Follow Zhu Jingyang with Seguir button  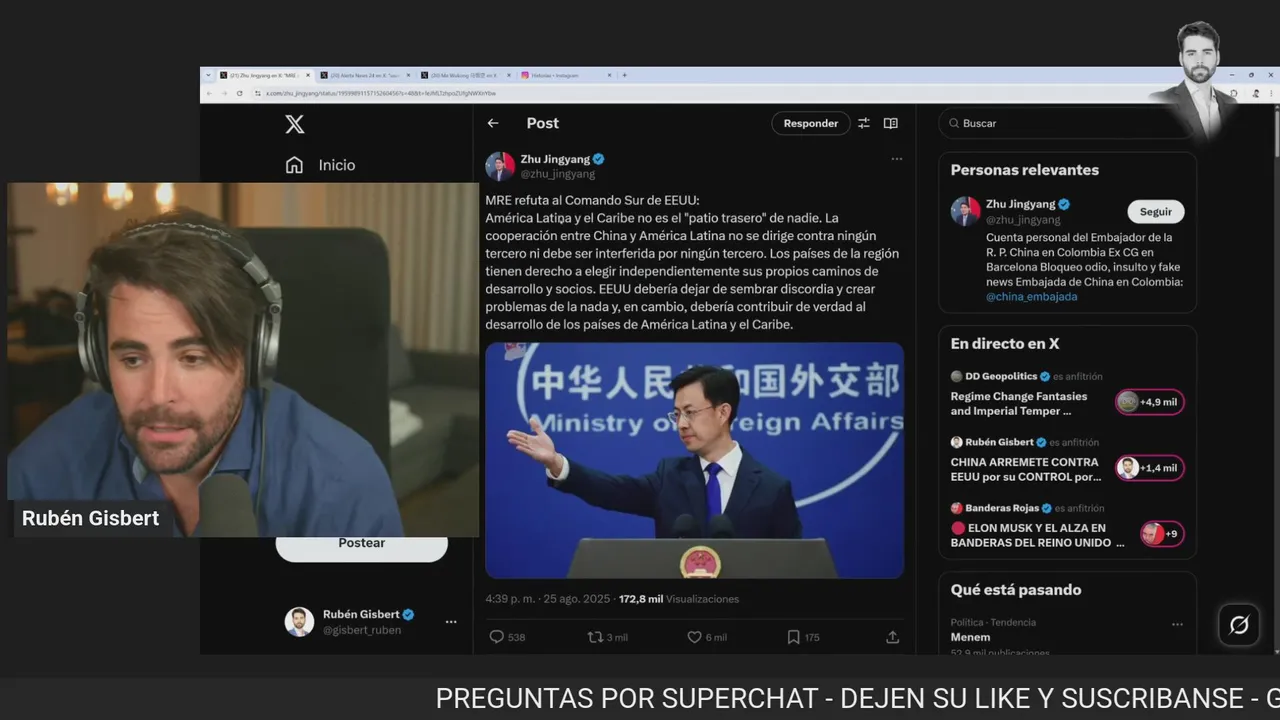tap(1156, 212)
